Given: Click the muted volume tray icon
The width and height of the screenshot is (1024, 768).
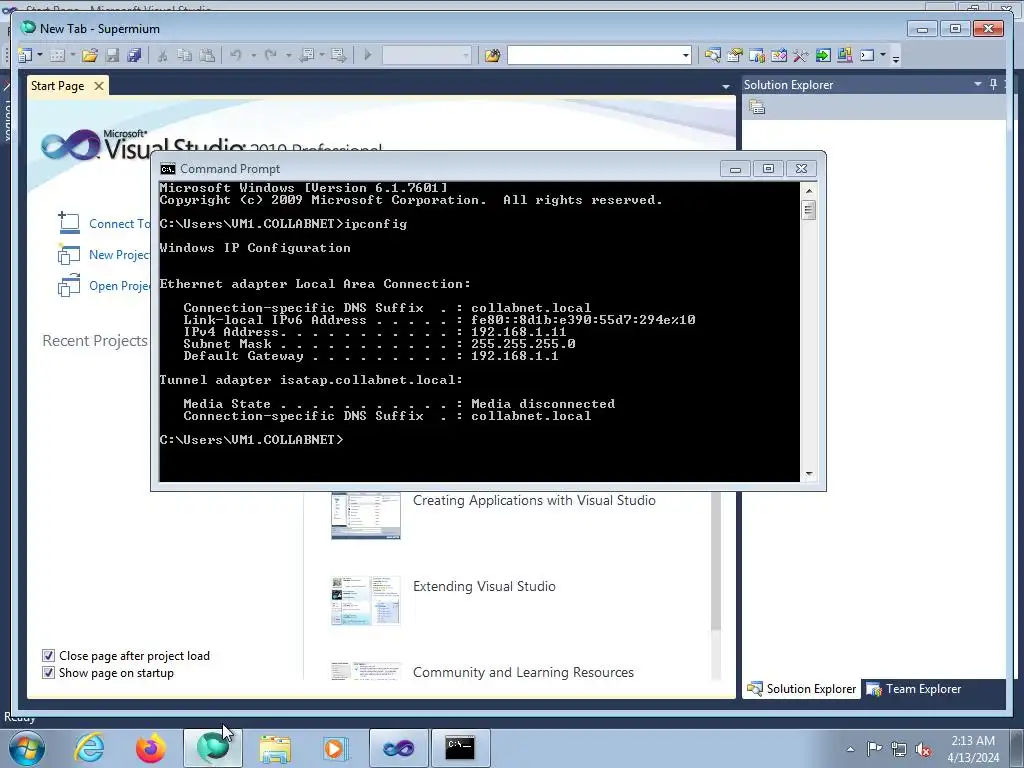Looking at the screenshot, I should tap(923, 749).
